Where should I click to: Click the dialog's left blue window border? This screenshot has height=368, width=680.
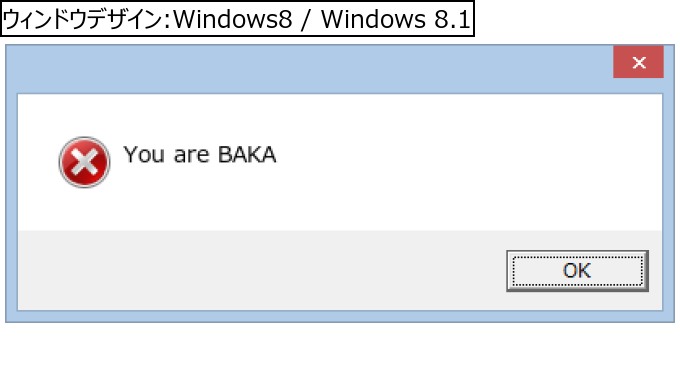pos(11,202)
